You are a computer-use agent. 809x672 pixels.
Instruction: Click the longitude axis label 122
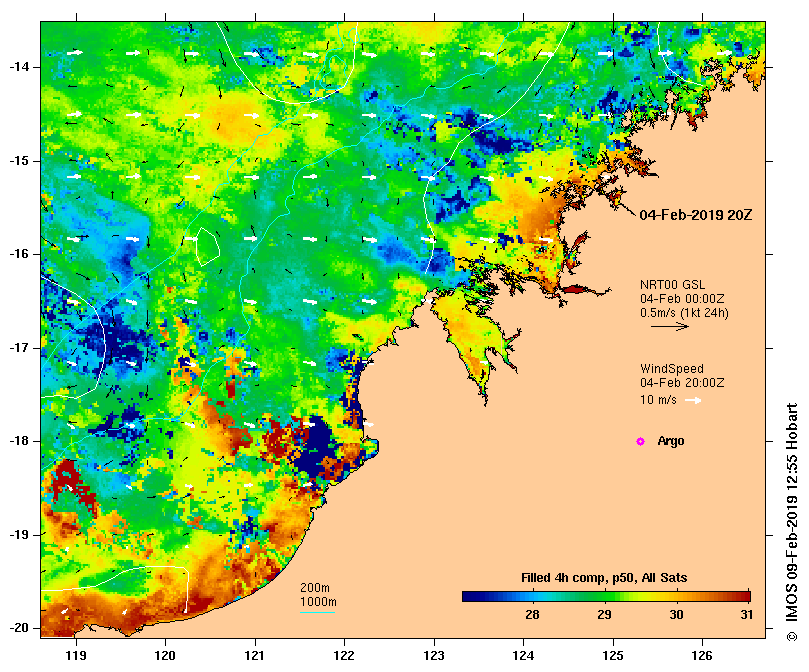tap(344, 656)
